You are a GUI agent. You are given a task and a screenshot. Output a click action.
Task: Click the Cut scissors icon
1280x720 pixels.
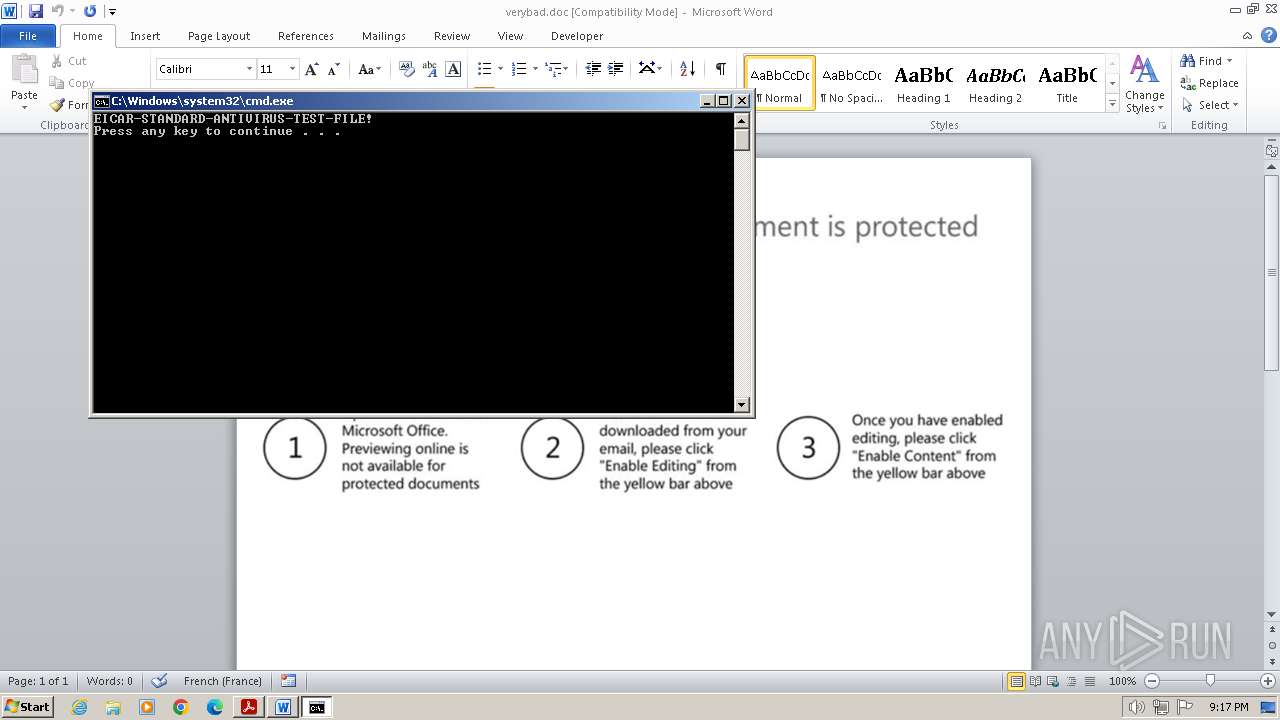tap(57, 61)
